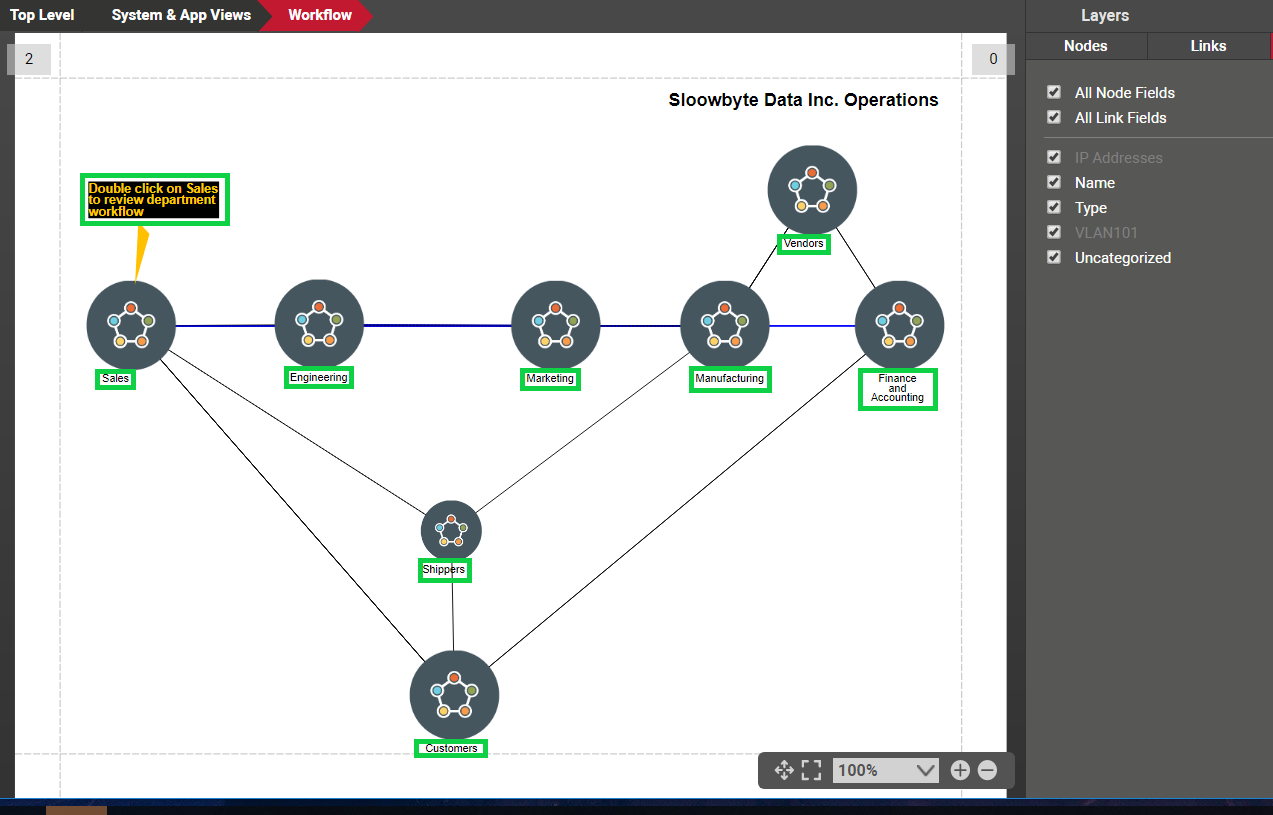1273x815 pixels.
Task: Disable the Uncategorized checkbox
Action: click(1053, 257)
